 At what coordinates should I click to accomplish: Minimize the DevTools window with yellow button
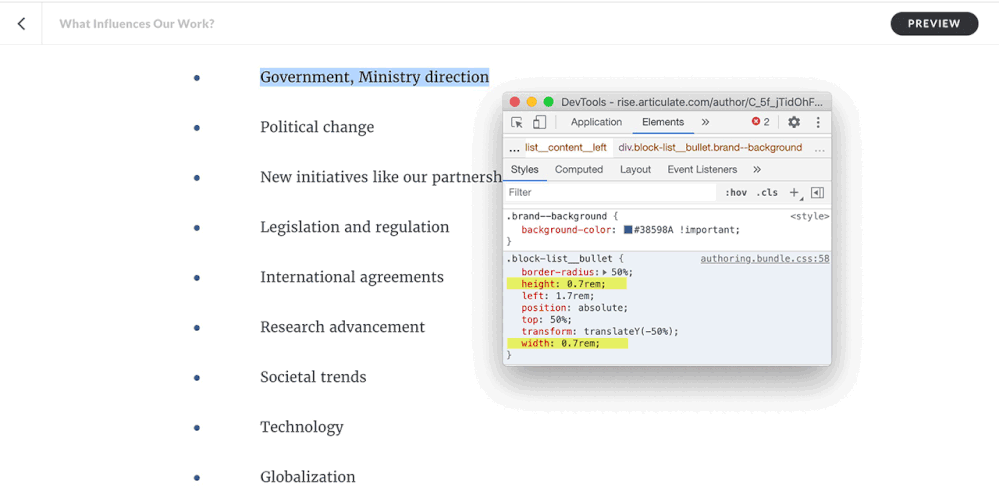coord(532,102)
